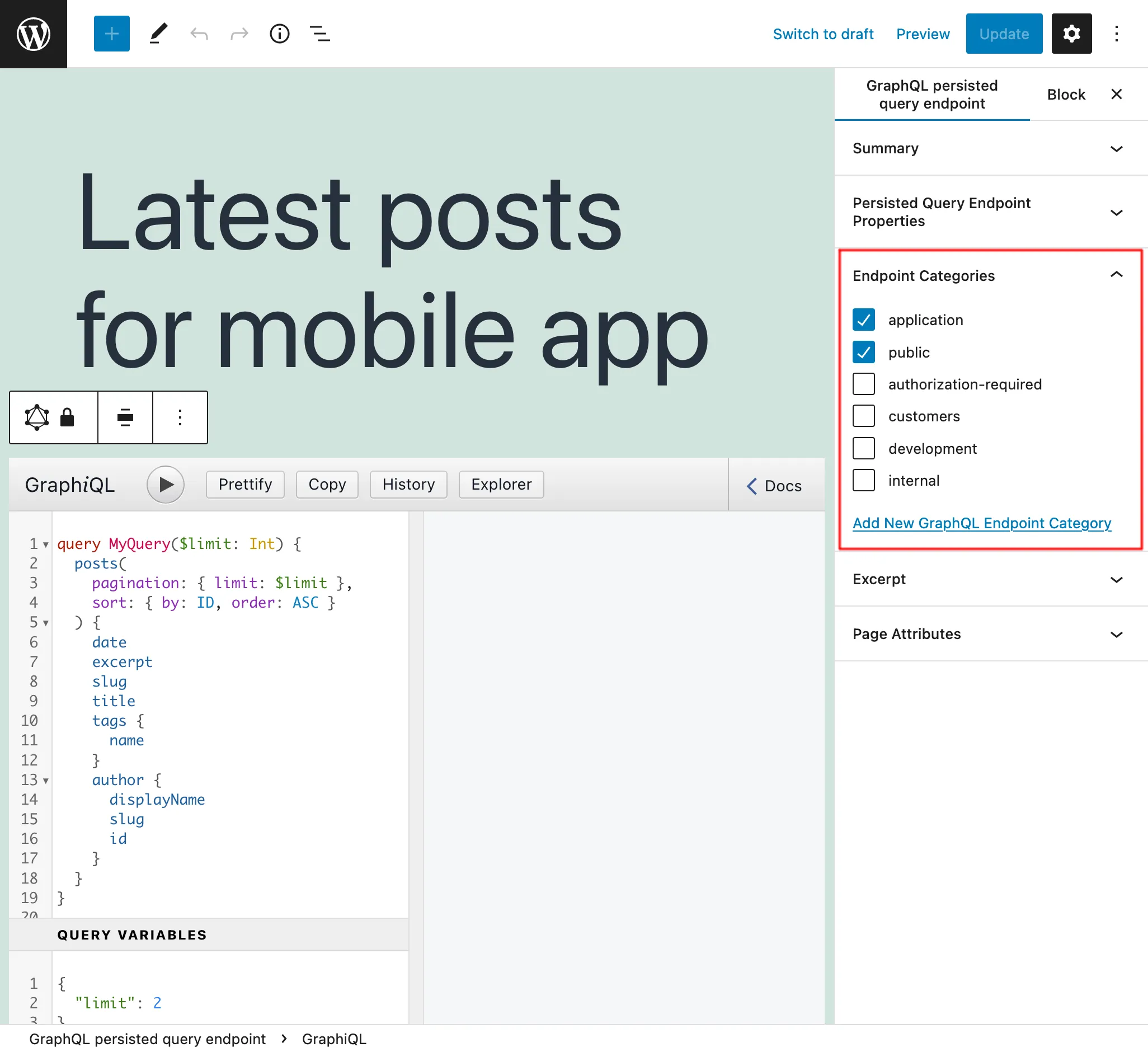Enable the internal category checkbox
The height and width of the screenshot is (1052, 1148).
(x=863, y=481)
